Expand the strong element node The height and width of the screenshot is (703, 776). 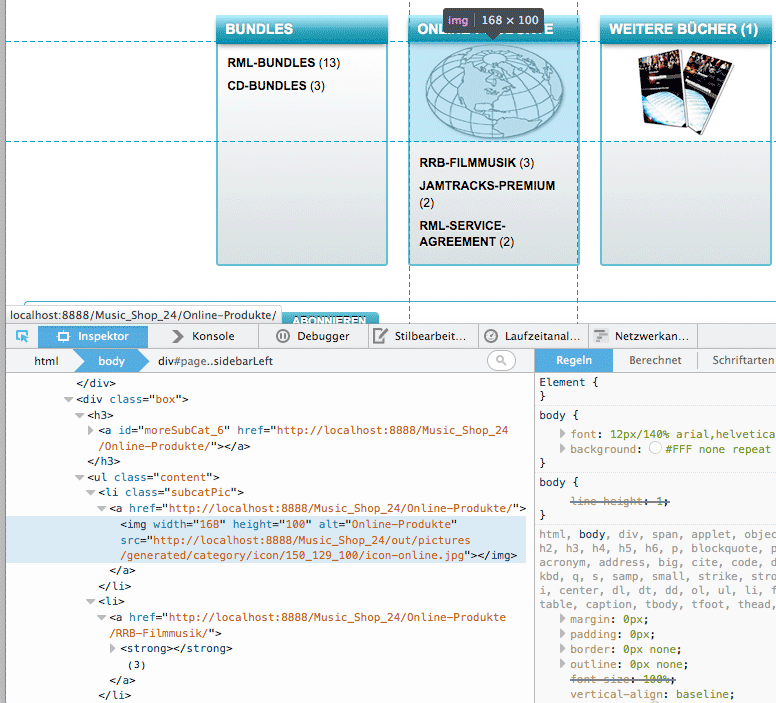point(113,649)
